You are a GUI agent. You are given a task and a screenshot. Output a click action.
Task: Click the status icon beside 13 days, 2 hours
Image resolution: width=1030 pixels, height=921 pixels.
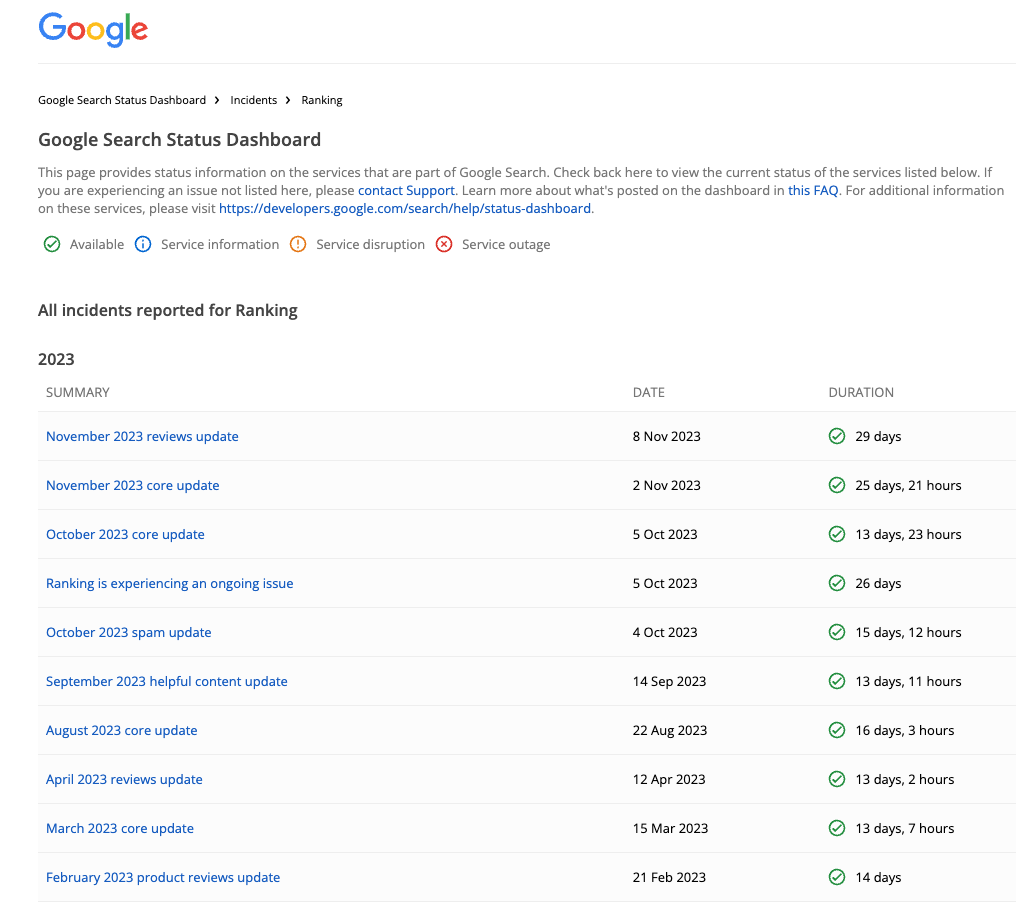coord(837,779)
